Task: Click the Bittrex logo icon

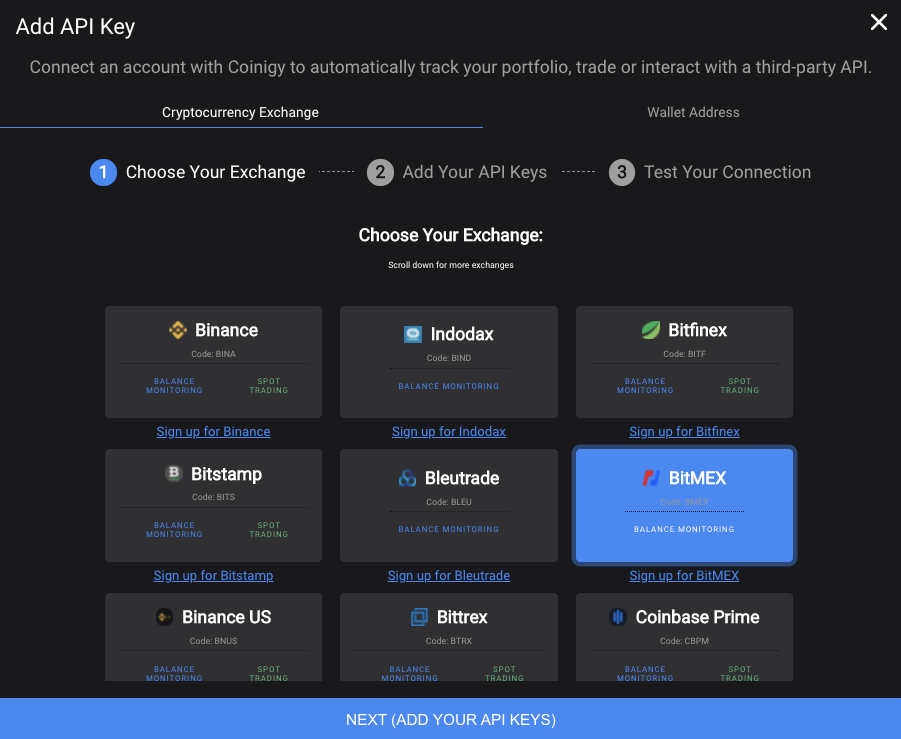Action: click(x=419, y=617)
